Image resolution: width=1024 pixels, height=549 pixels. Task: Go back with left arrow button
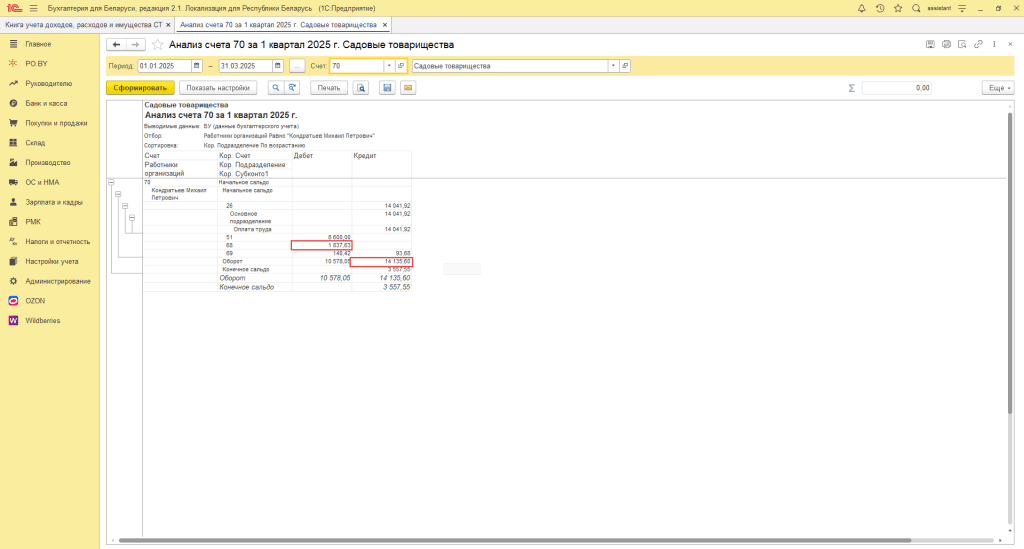tap(116, 44)
